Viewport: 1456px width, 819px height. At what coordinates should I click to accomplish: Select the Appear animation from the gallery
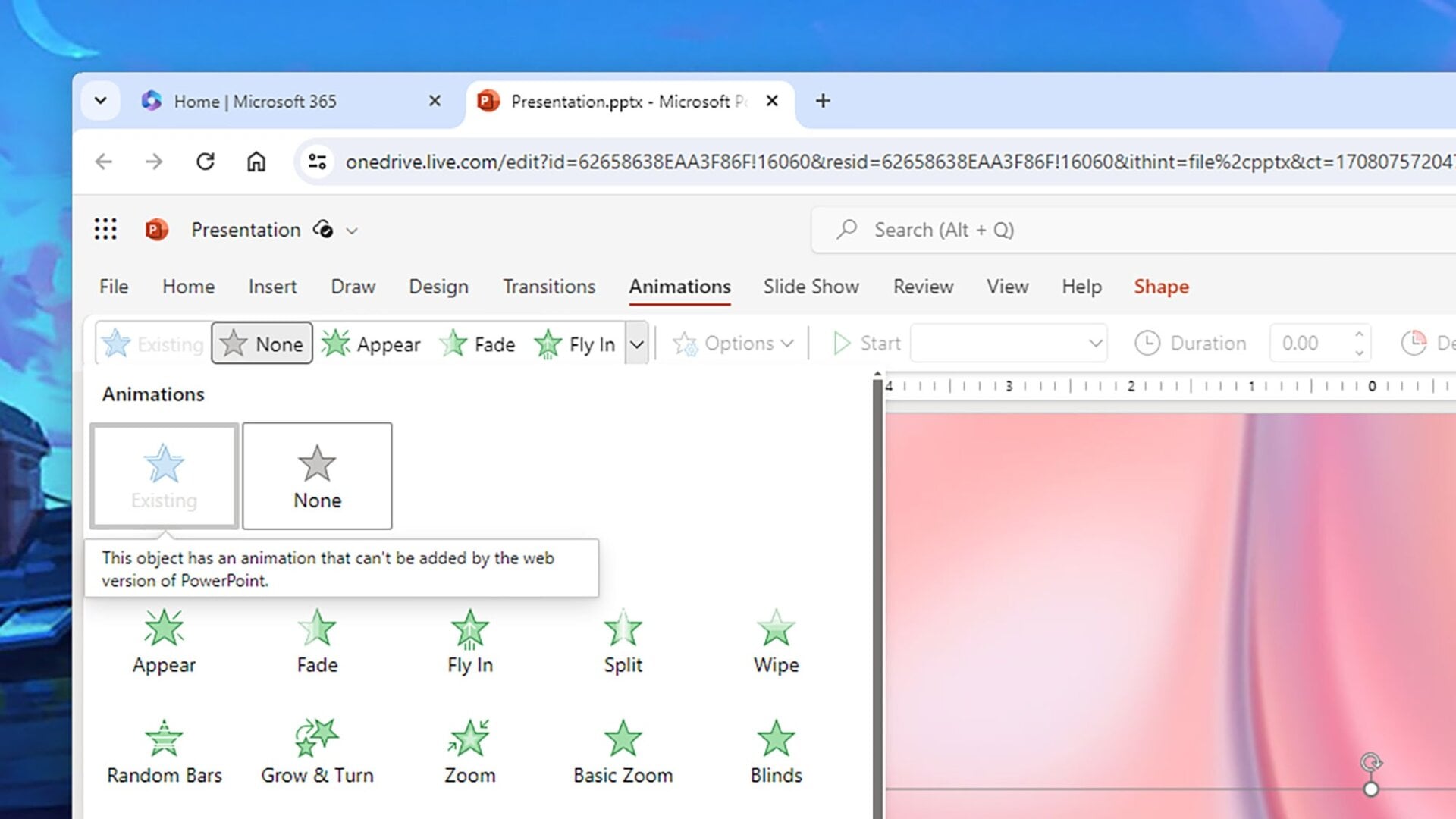pyautogui.click(x=164, y=641)
